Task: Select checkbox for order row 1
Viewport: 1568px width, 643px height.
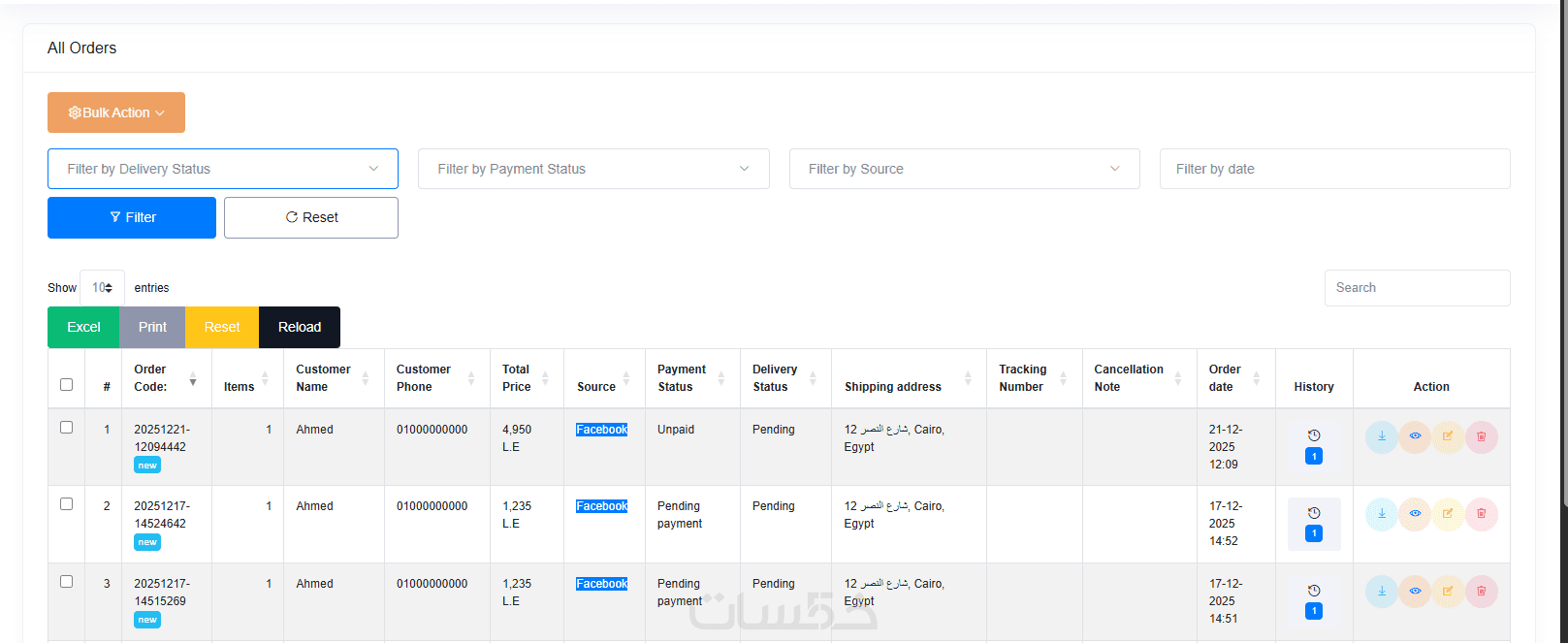Action: click(66, 428)
